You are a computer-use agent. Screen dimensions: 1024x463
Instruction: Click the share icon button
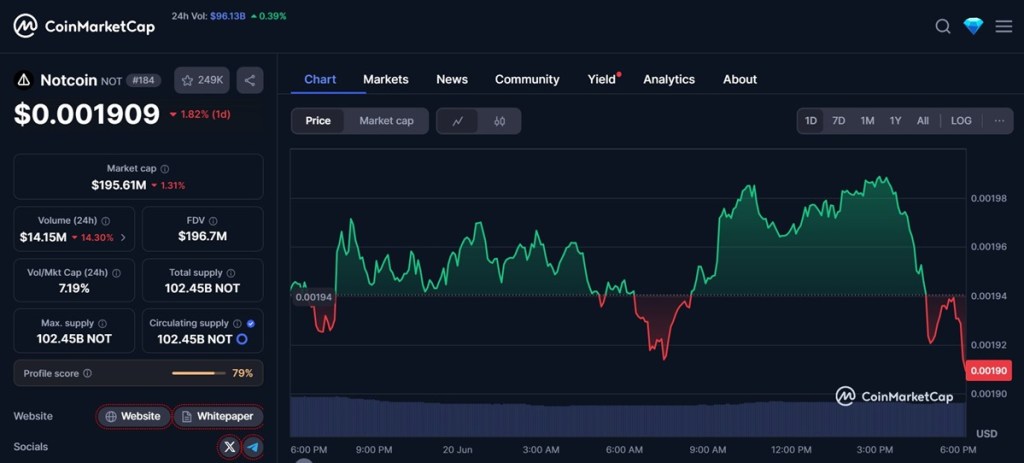click(249, 80)
